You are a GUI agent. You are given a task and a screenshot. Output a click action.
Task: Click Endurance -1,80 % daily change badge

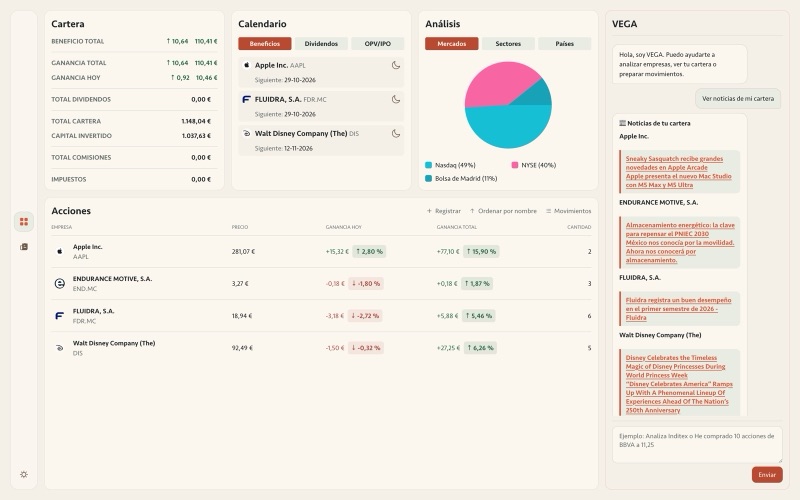tap(365, 284)
